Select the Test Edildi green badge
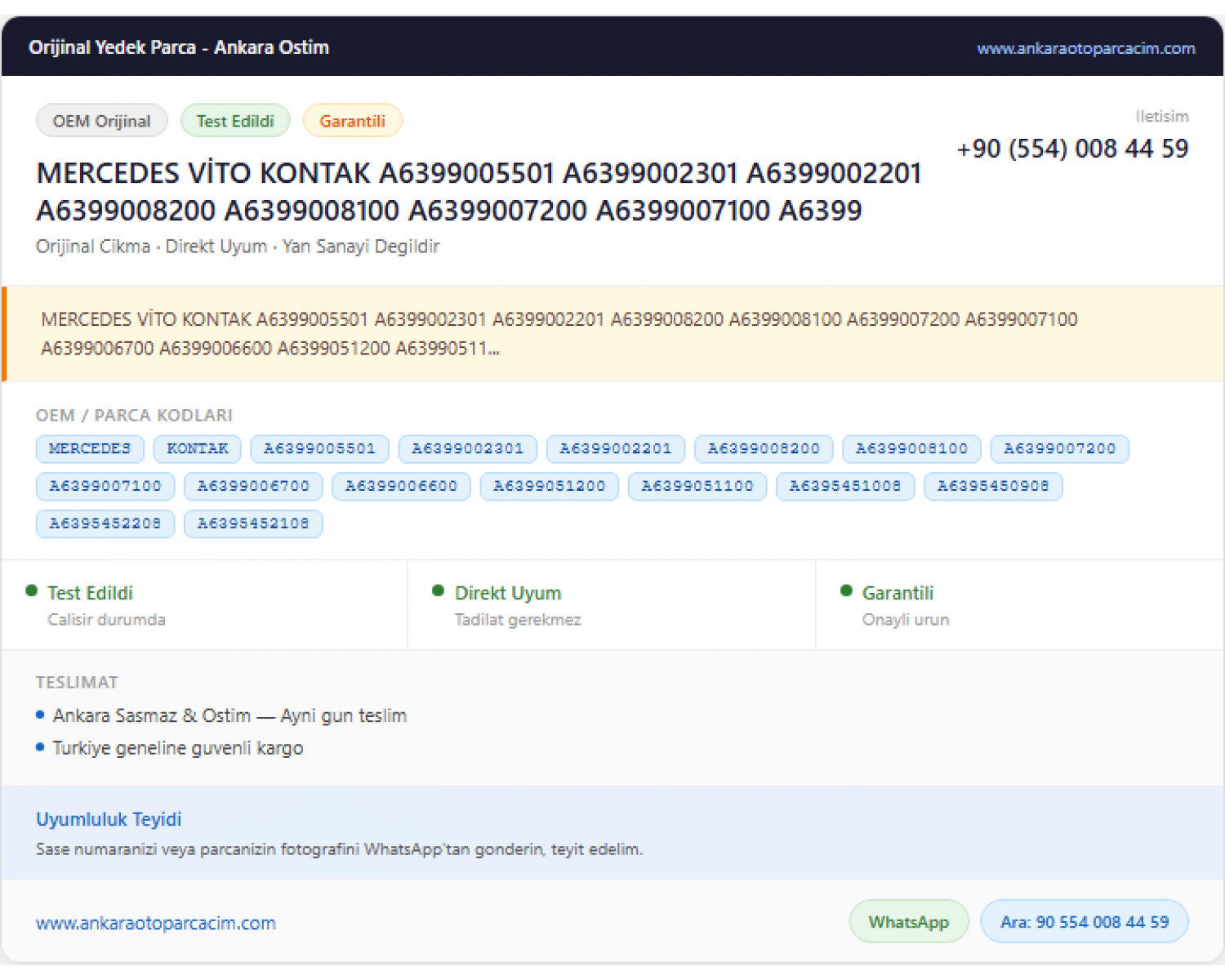The image size is (1225, 980). tap(235, 121)
